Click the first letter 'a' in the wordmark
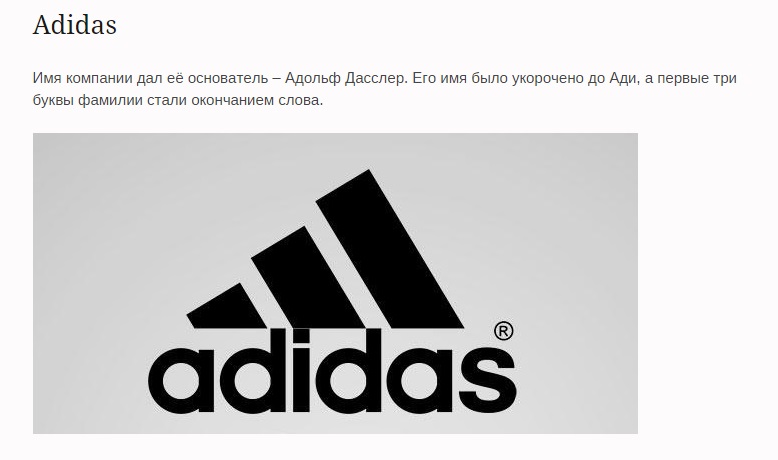778x460 pixels. (x=181, y=381)
